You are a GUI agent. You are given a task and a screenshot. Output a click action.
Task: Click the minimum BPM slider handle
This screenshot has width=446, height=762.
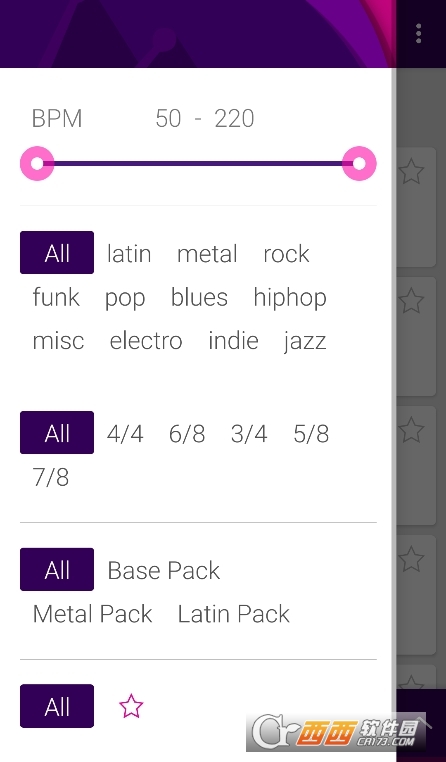pos(37,163)
